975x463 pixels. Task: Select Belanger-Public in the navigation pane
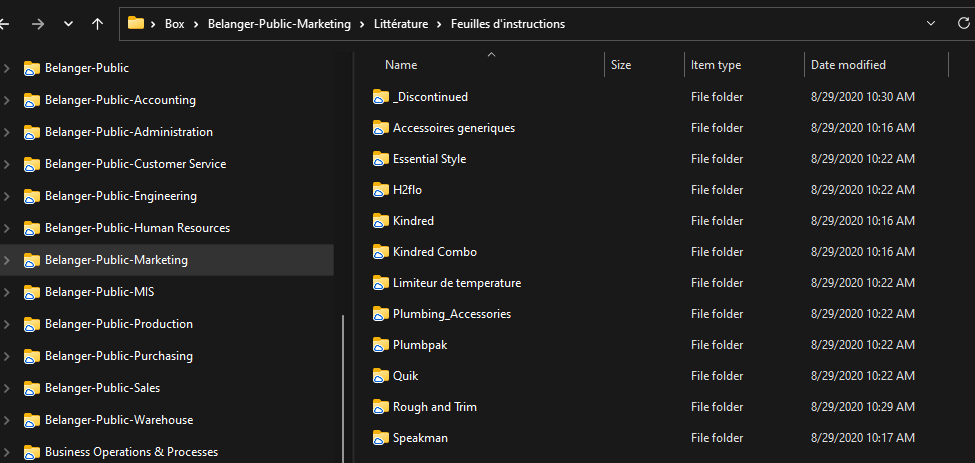87,68
